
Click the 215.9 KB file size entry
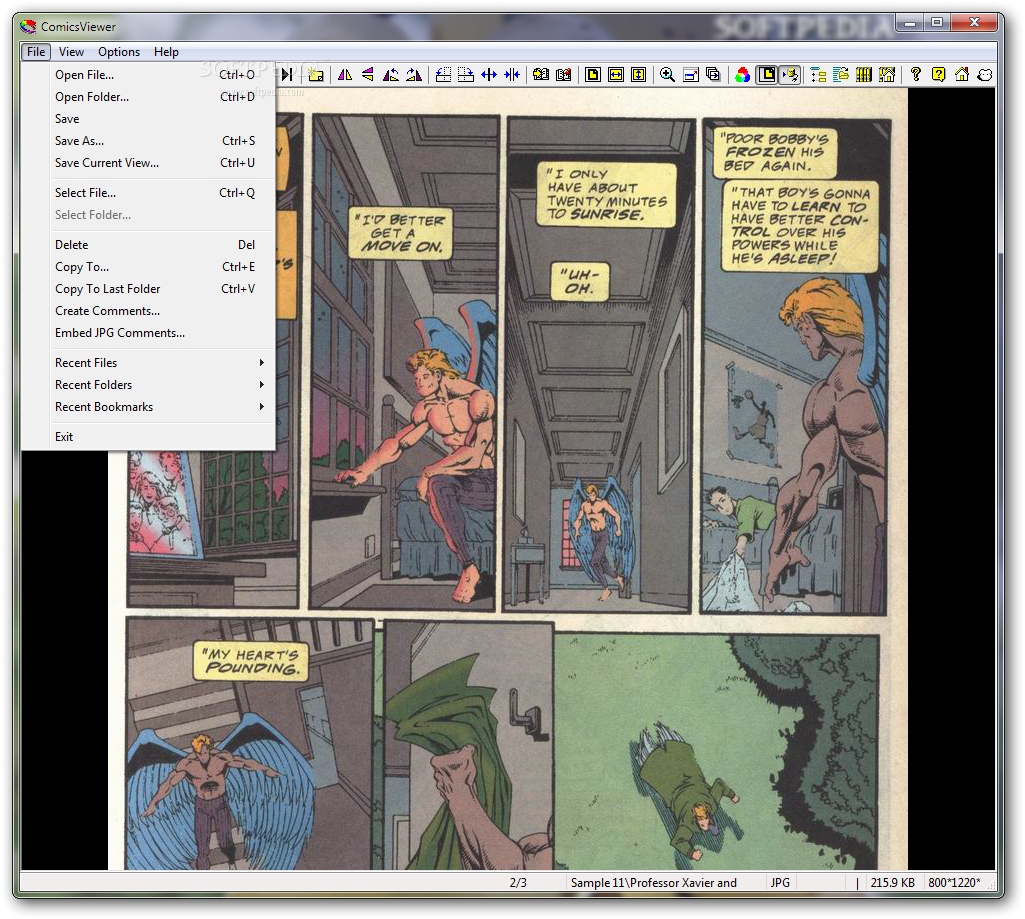pos(892,882)
